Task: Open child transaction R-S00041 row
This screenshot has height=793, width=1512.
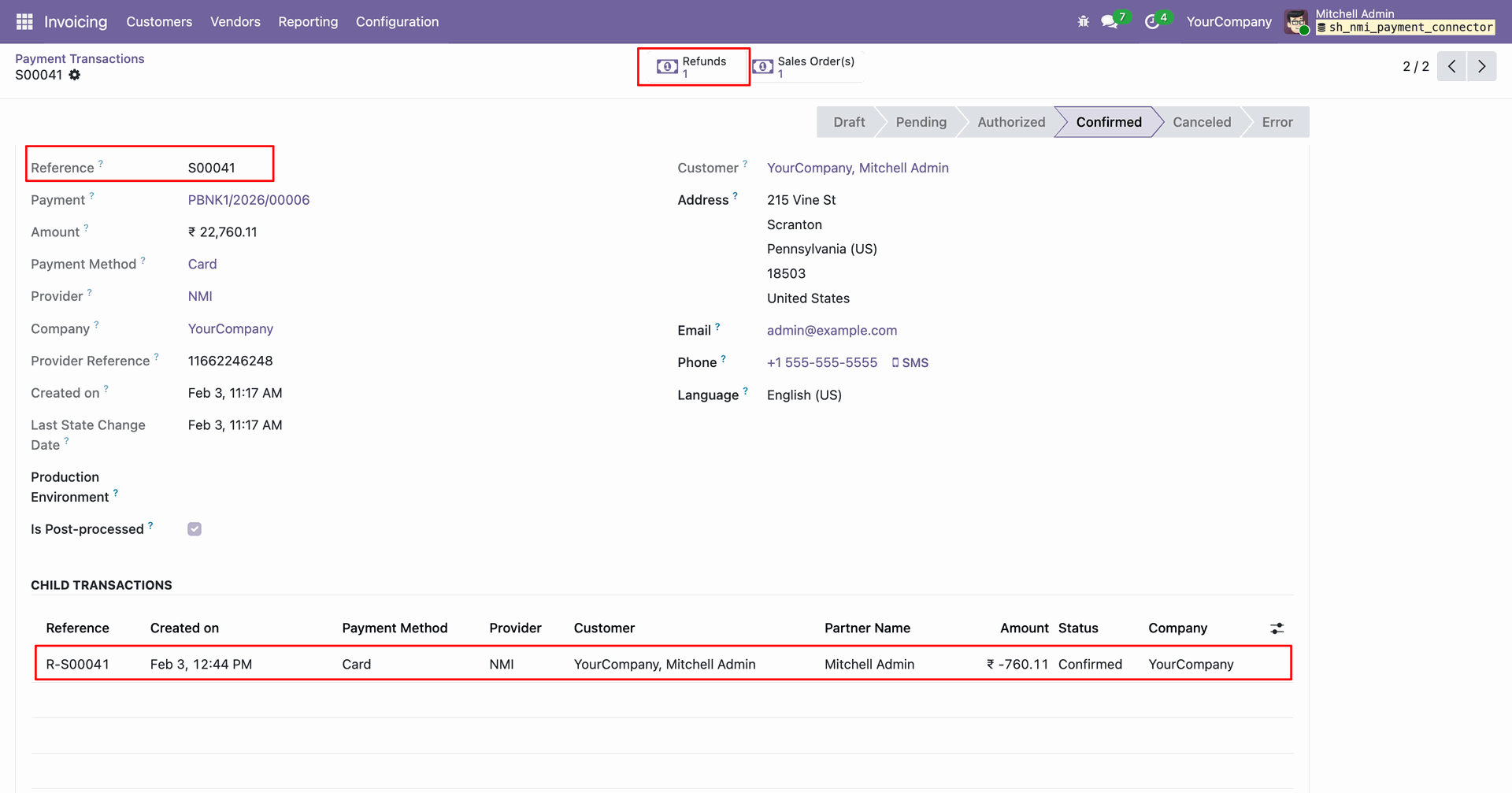Action: tap(77, 665)
